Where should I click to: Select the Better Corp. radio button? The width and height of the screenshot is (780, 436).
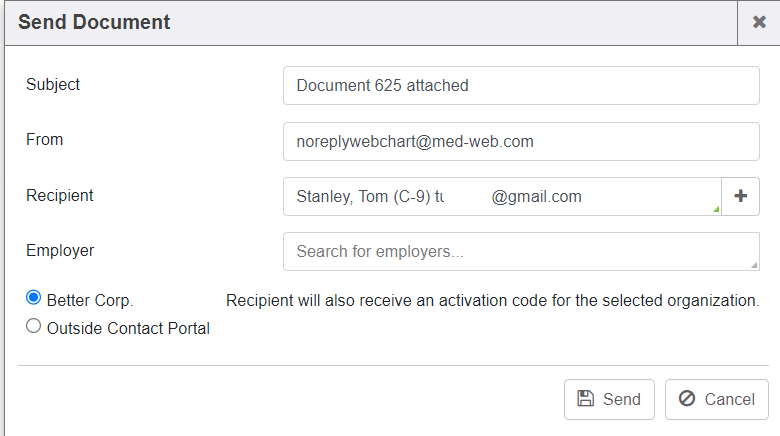click(33, 298)
